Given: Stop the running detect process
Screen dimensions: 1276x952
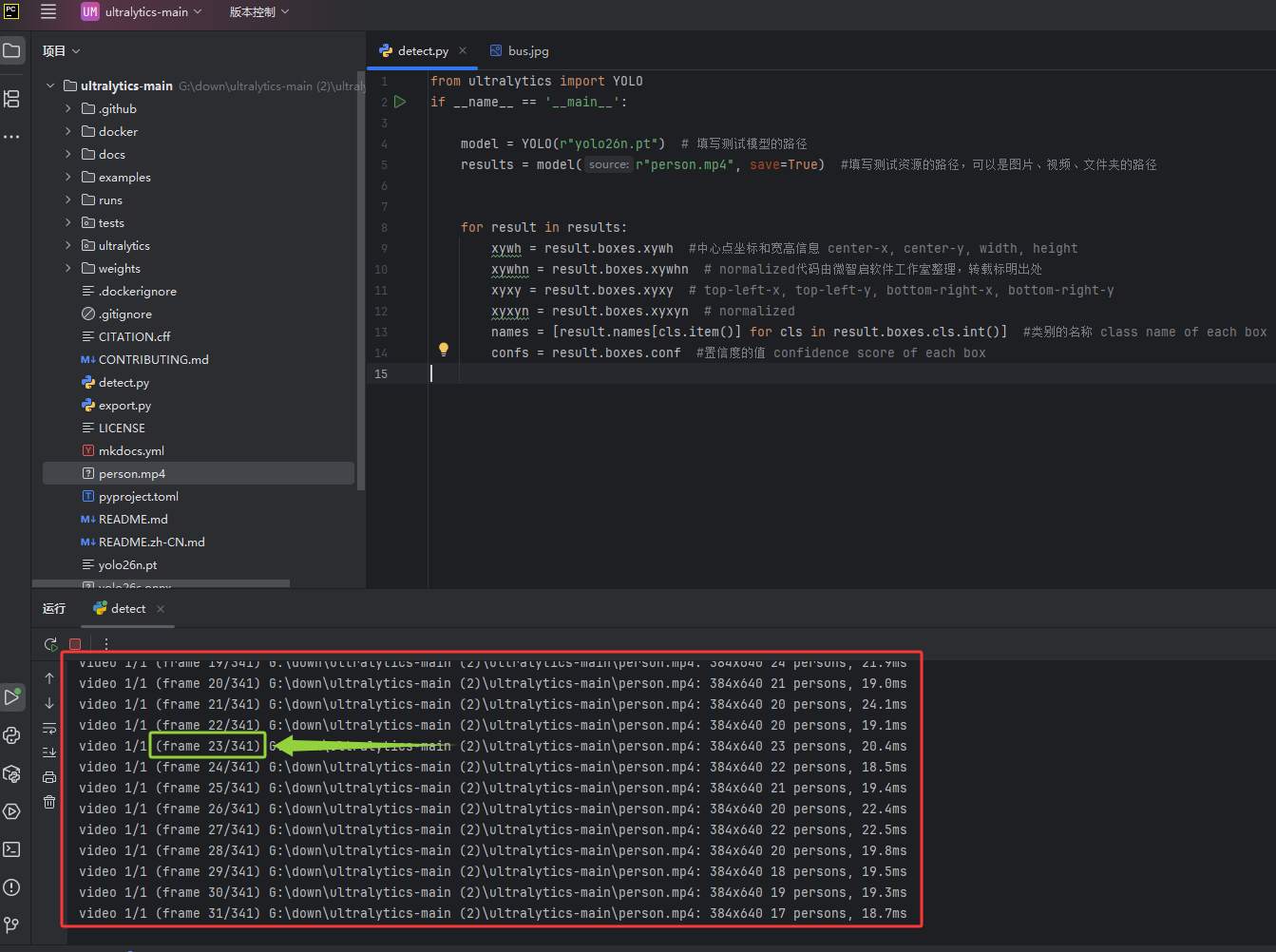Looking at the screenshot, I should point(75,644).
